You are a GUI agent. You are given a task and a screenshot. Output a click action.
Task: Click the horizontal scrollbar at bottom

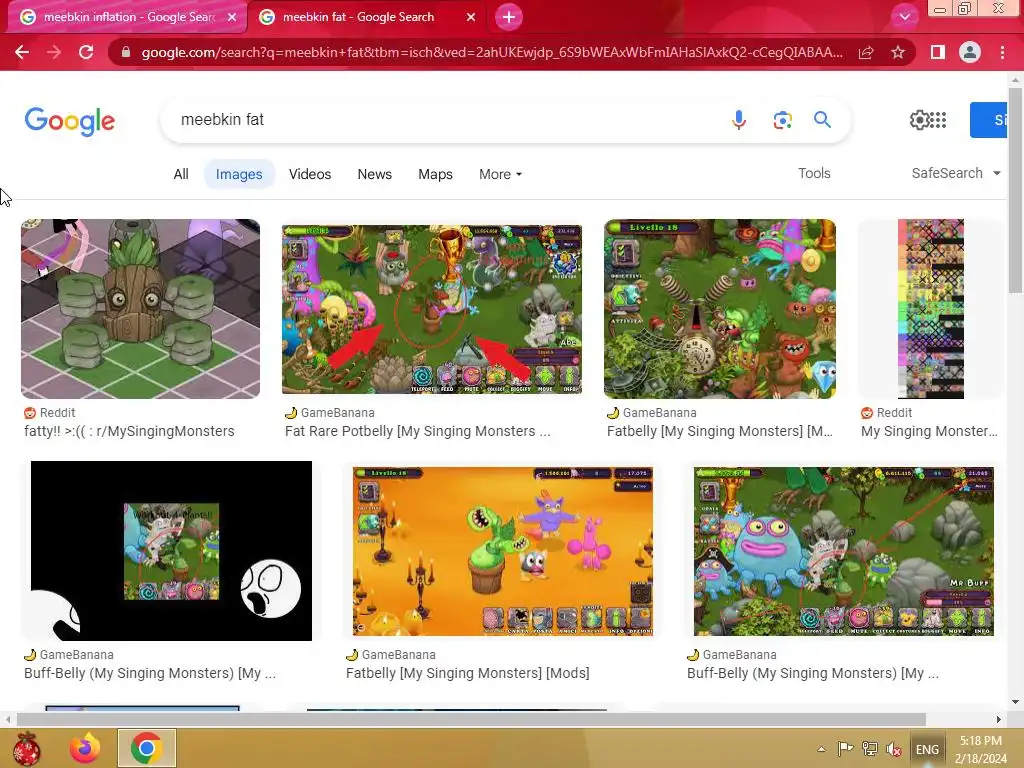pos(471,719)
